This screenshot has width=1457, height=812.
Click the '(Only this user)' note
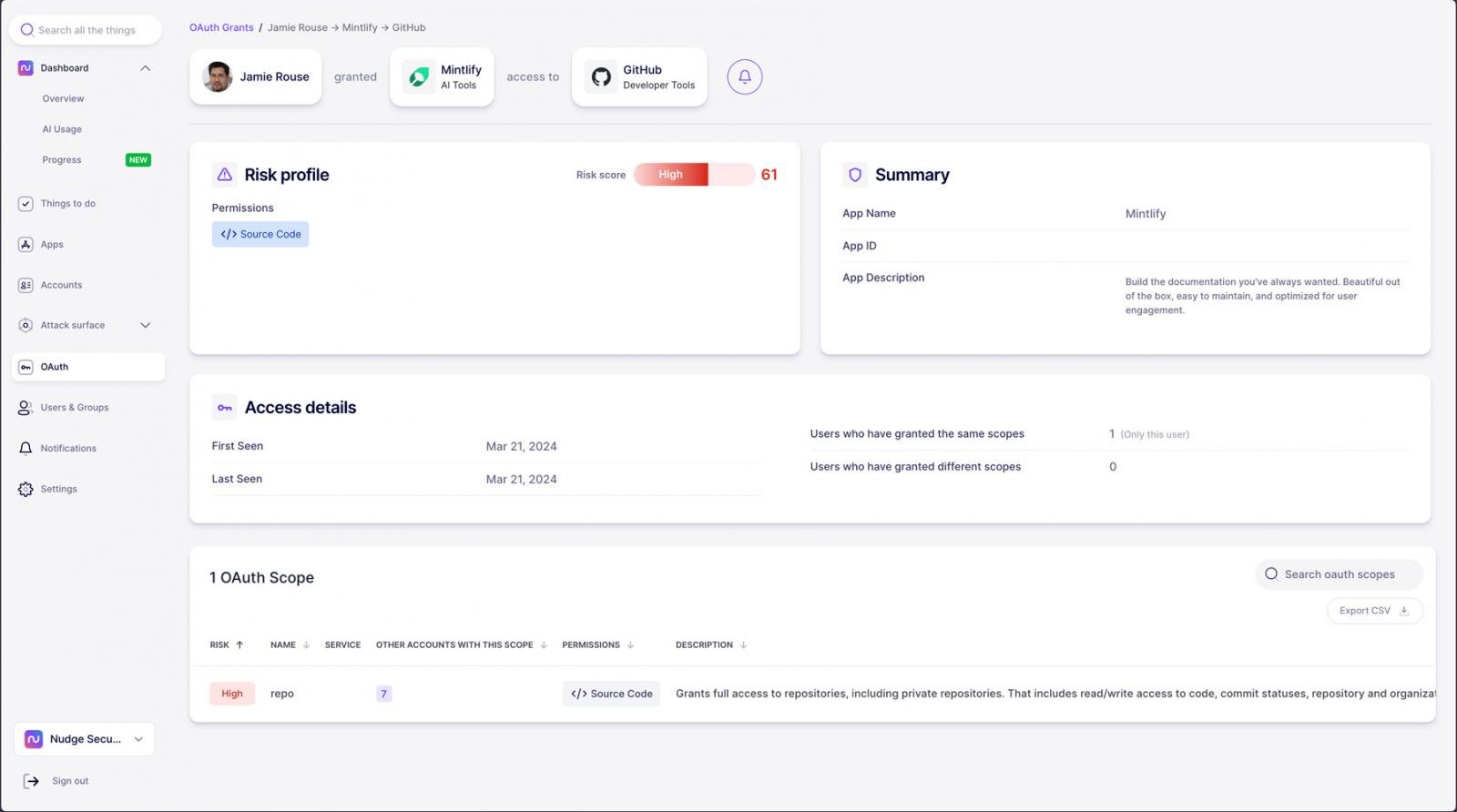(x=1155, y=434)
